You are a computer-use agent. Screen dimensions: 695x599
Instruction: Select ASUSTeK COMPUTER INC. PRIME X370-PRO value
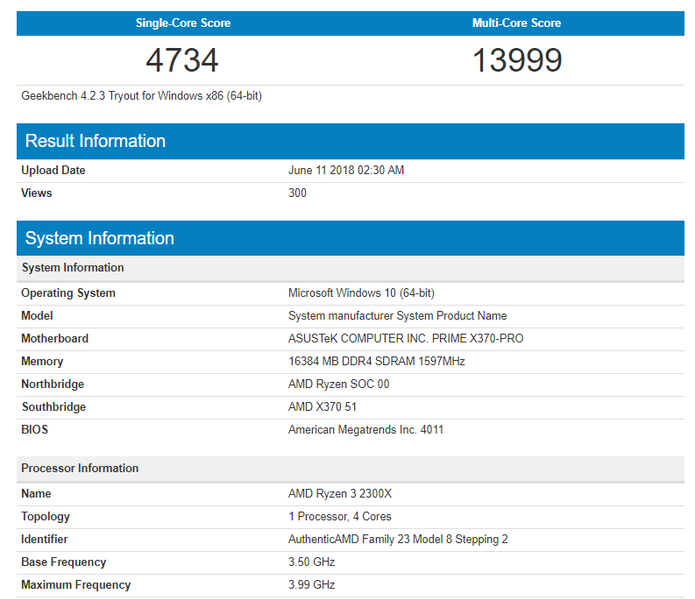406,338
